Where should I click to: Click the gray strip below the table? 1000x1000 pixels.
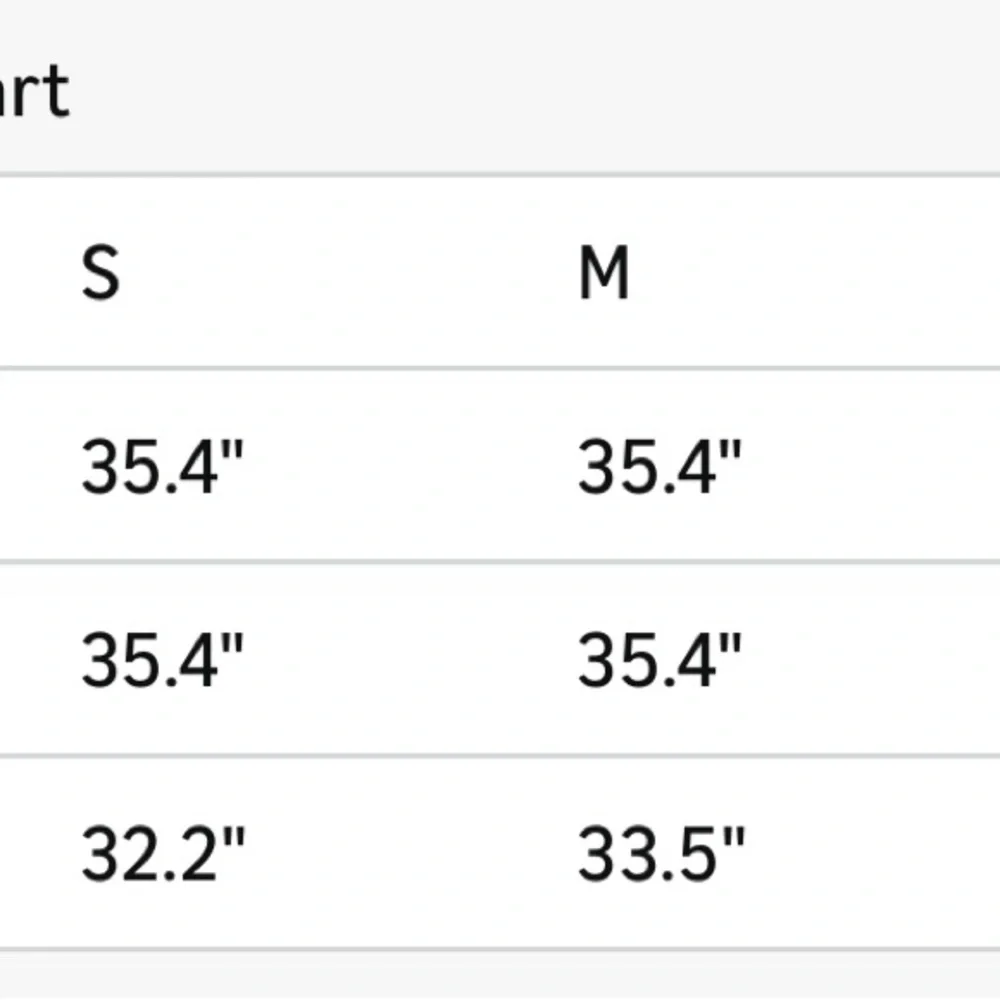500,976
